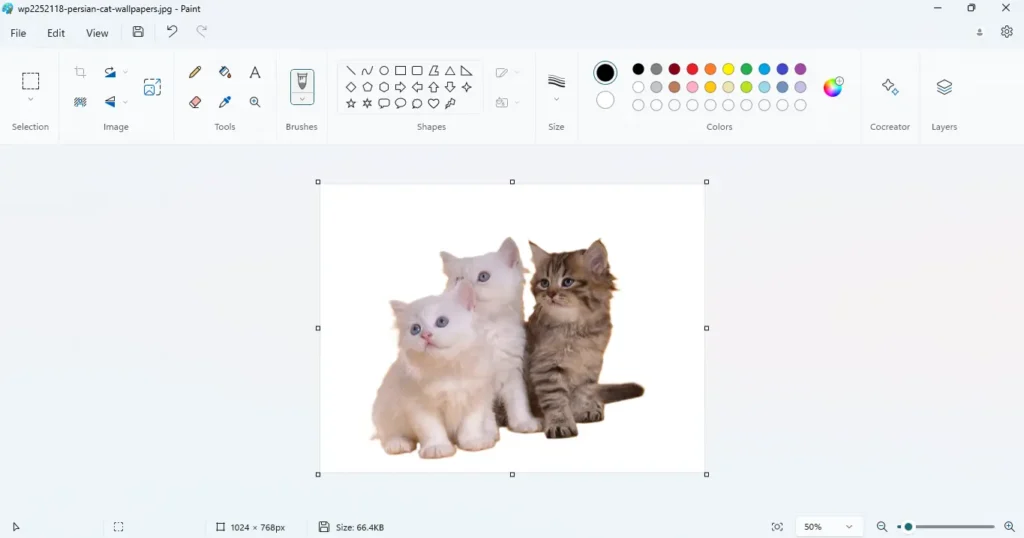1024x538 pixels.
Task: Expand the shape fill dropdown
Action: pos(517,103)
